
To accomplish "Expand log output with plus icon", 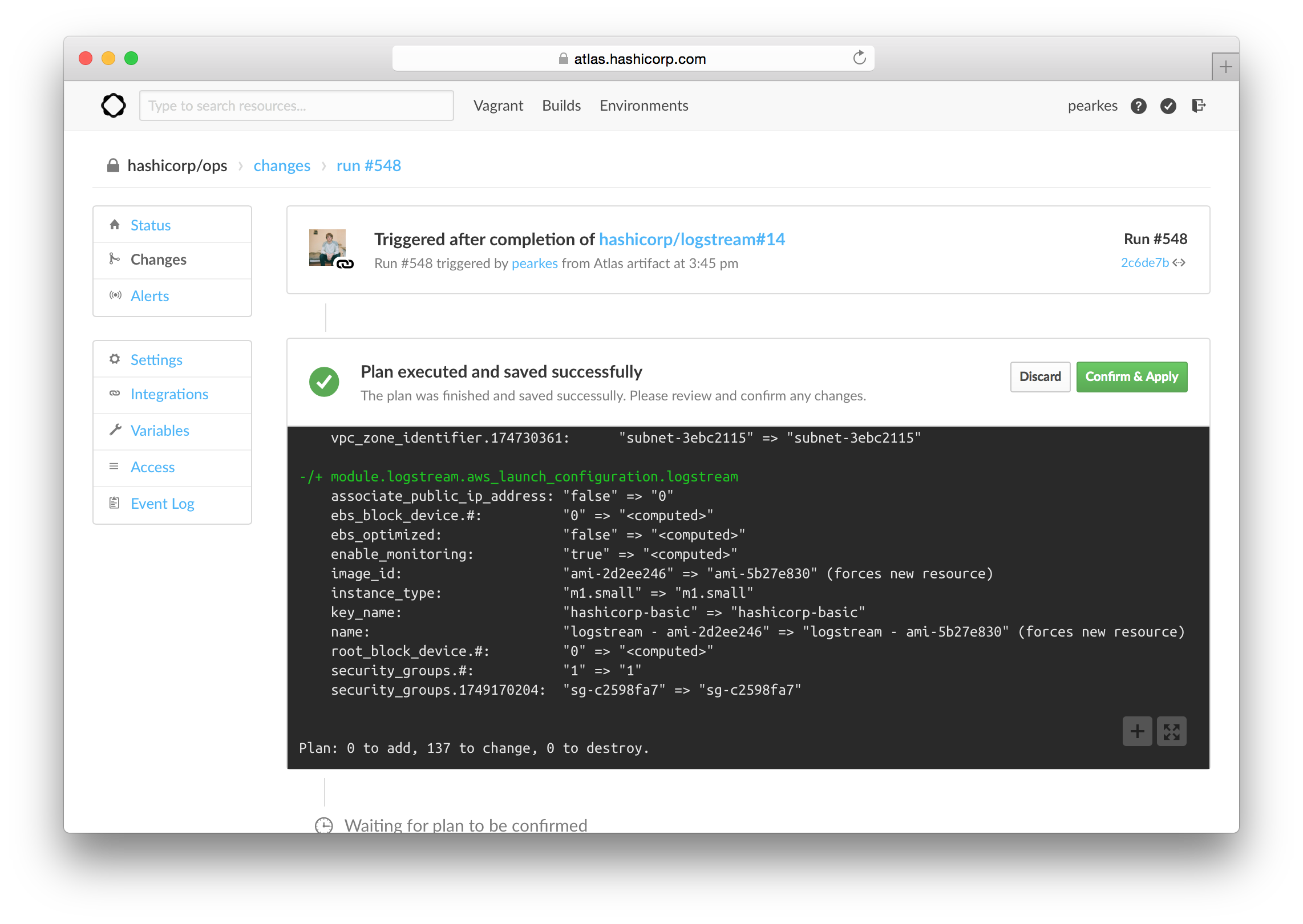I will click(x=1137, y=731).
